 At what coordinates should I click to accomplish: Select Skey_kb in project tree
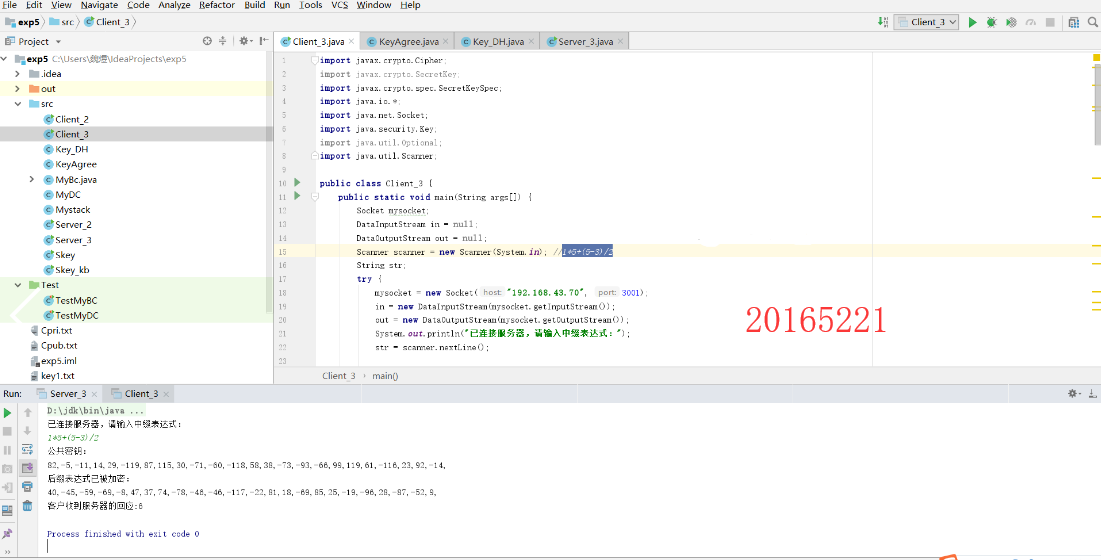(72, 270)
